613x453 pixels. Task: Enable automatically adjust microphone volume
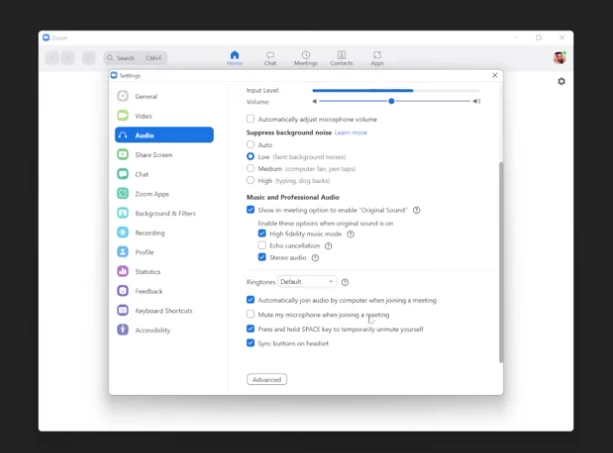pyautogui.click(x=251, y=119)
